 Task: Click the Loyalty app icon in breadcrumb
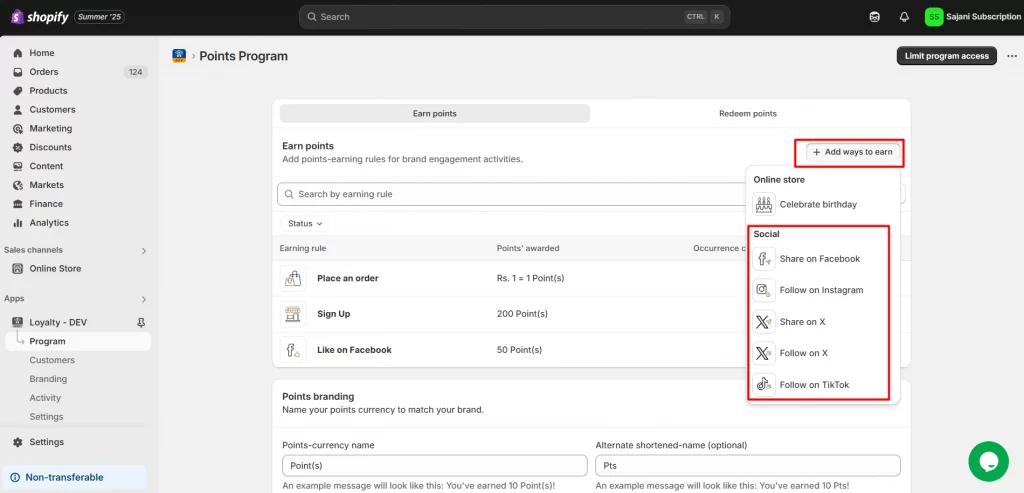point(179,56)
